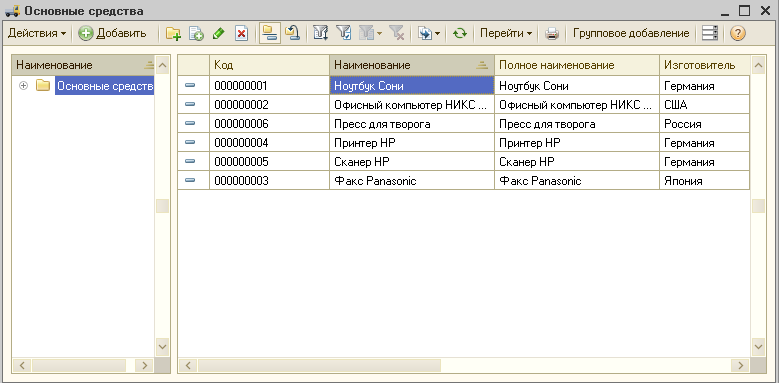Click the Изготовитель column header
The image size is (779, 383).
click(704, 65)
